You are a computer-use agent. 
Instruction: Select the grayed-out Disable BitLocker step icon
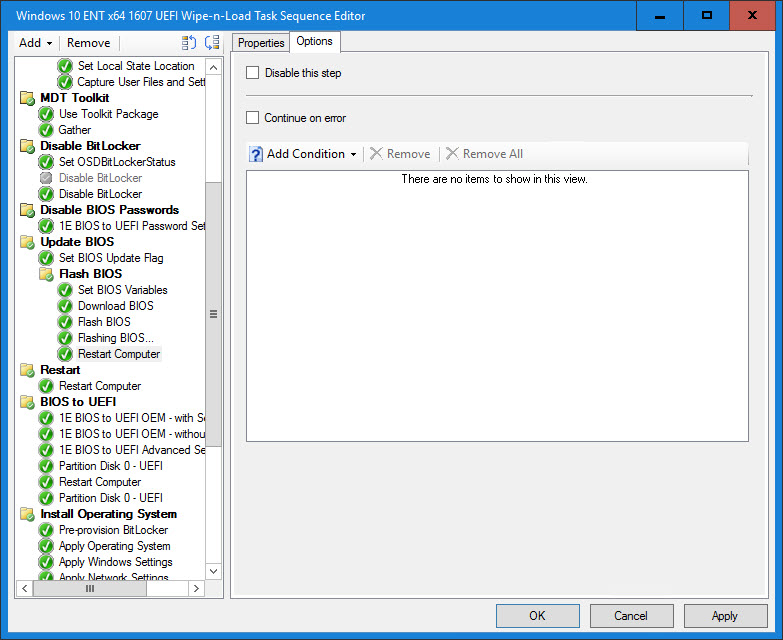coord(46,178)
